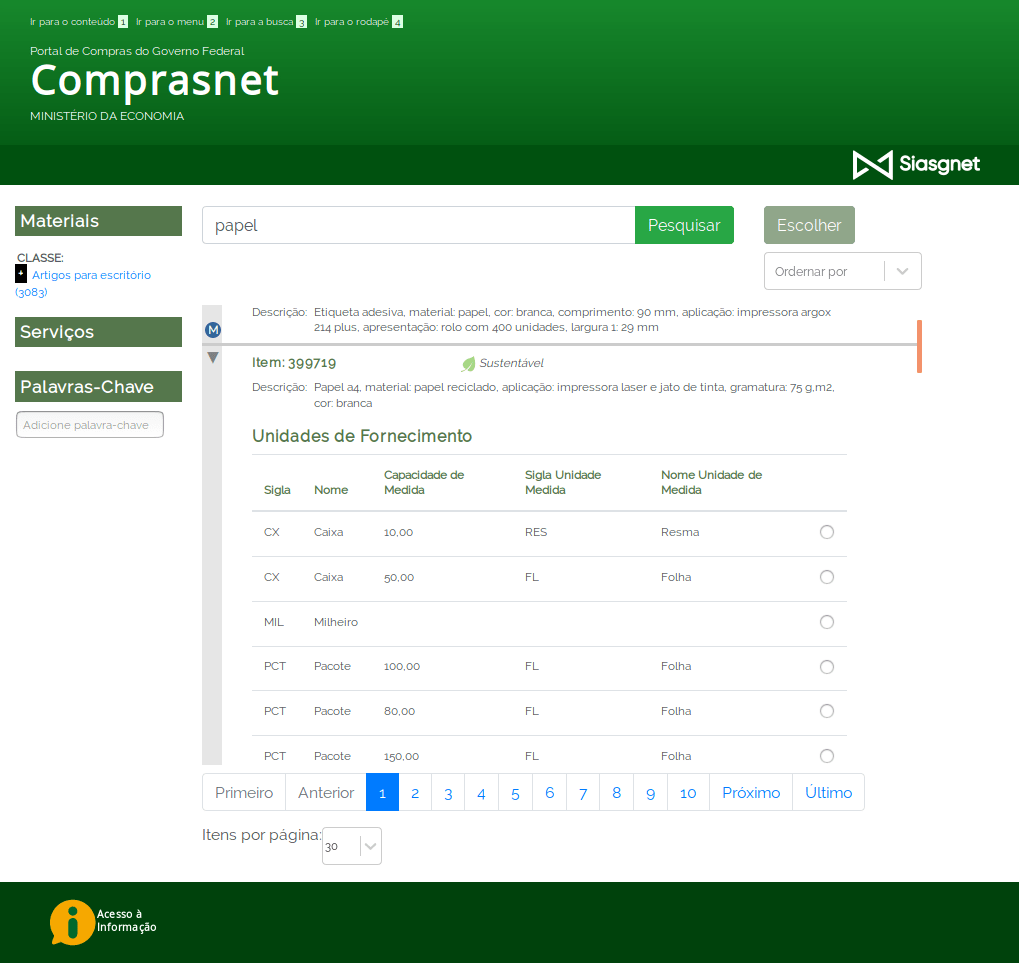1019x963 pixels.
Task: Click the Unidades de Fornecimento heading
Action: pos(362,436)
